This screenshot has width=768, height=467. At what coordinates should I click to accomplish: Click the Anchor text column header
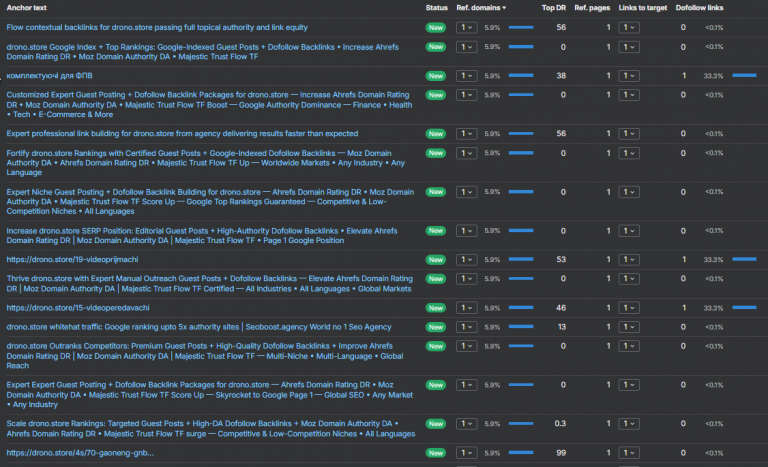pos(26,8)
